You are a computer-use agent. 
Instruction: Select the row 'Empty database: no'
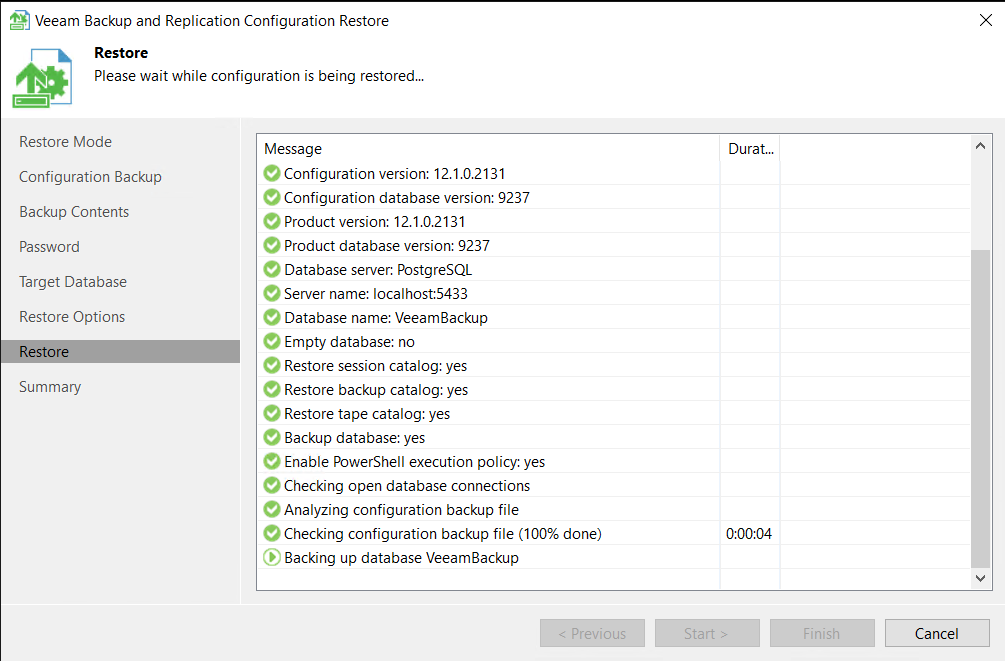point(614,342)
